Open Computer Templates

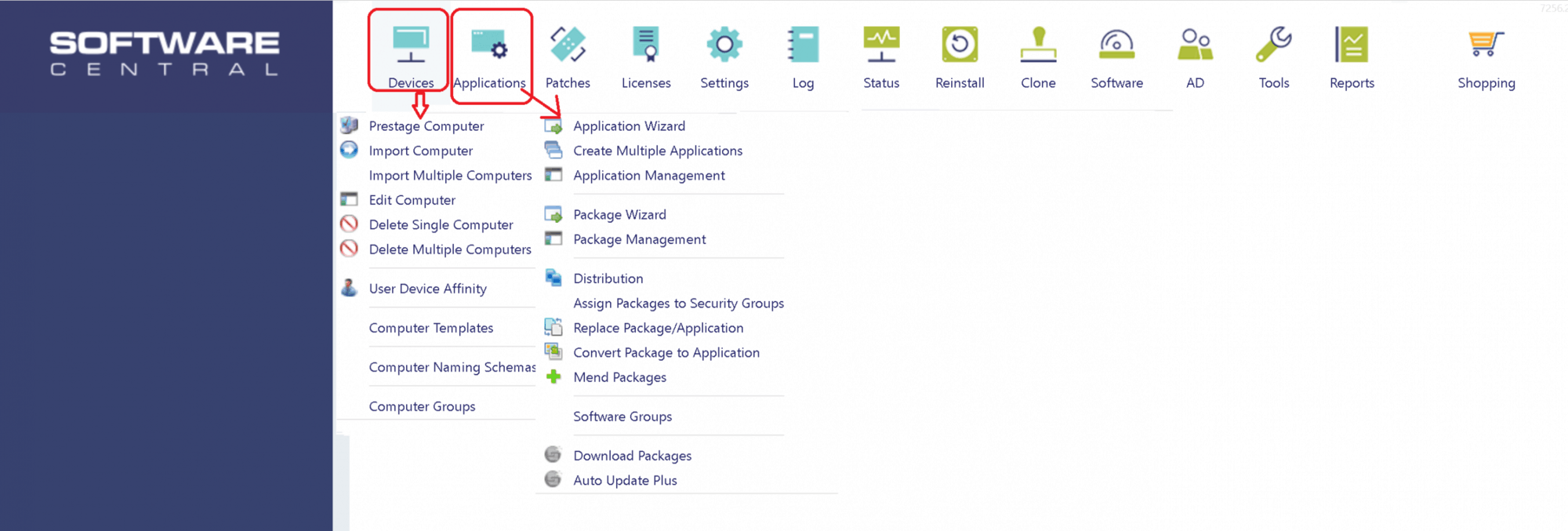[x=431, y=328]
